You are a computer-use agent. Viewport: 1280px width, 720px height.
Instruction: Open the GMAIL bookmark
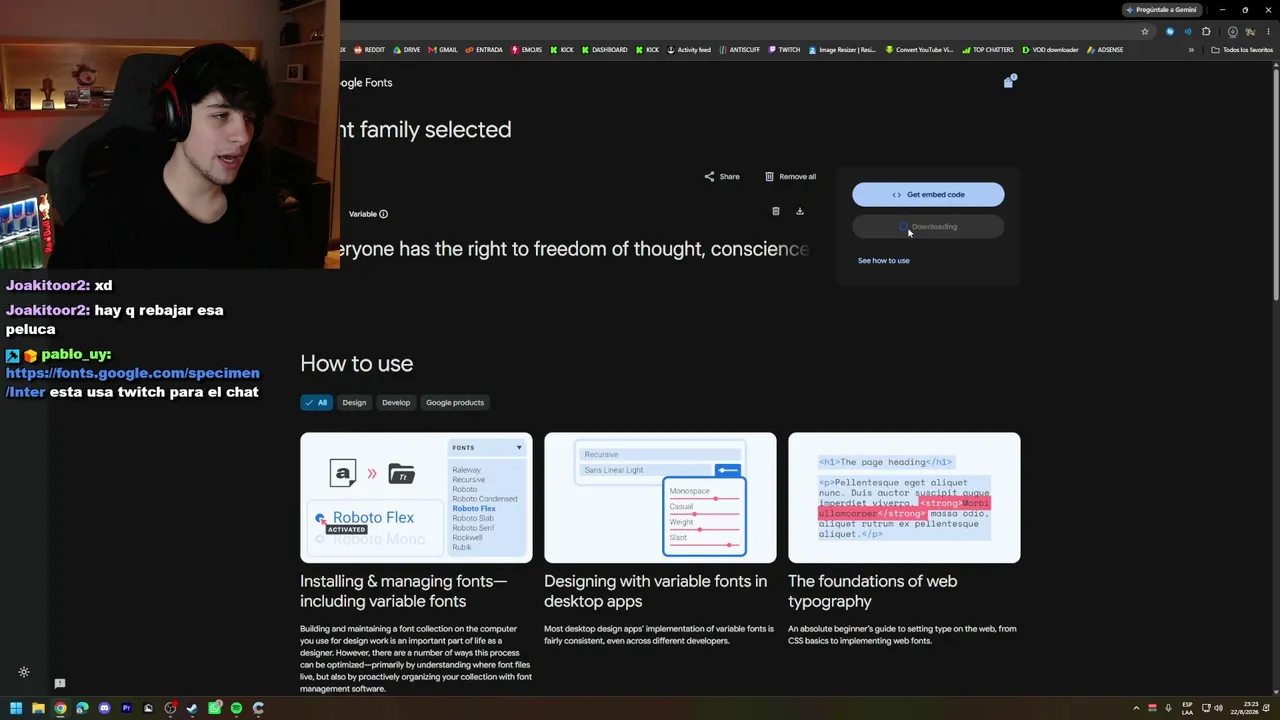point(442,50)
